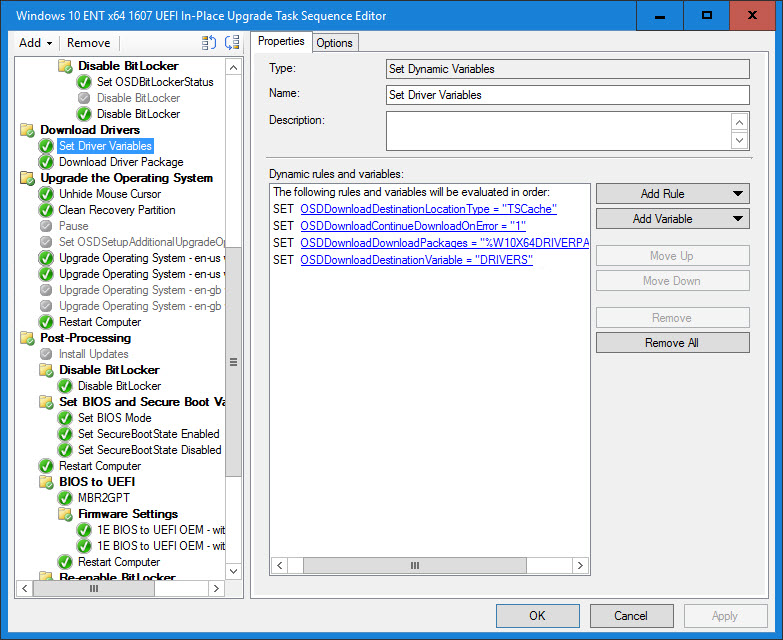Select the Unhide Mouse Cursor step
This screenshot has height=640, width=783.
point(110,194)
